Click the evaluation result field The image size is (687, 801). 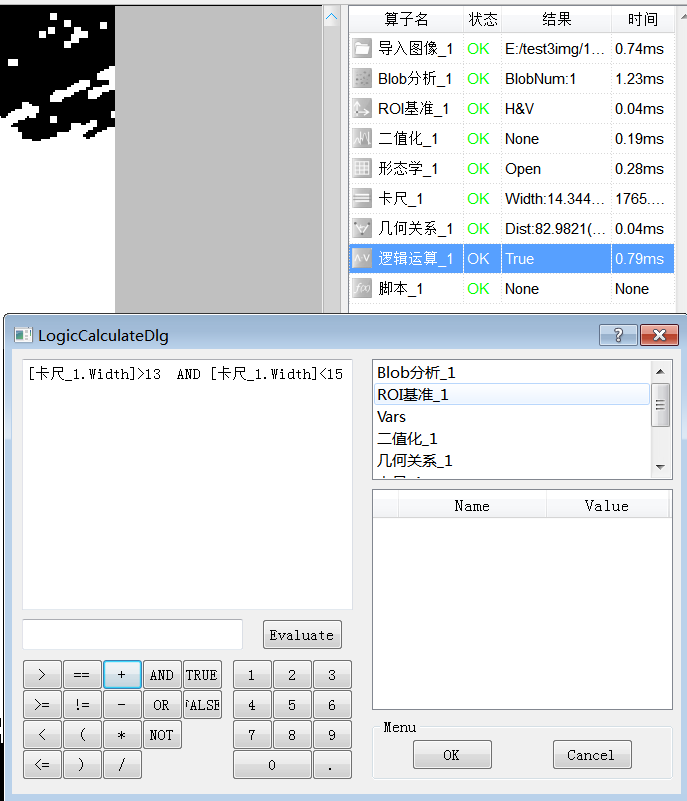132,634
